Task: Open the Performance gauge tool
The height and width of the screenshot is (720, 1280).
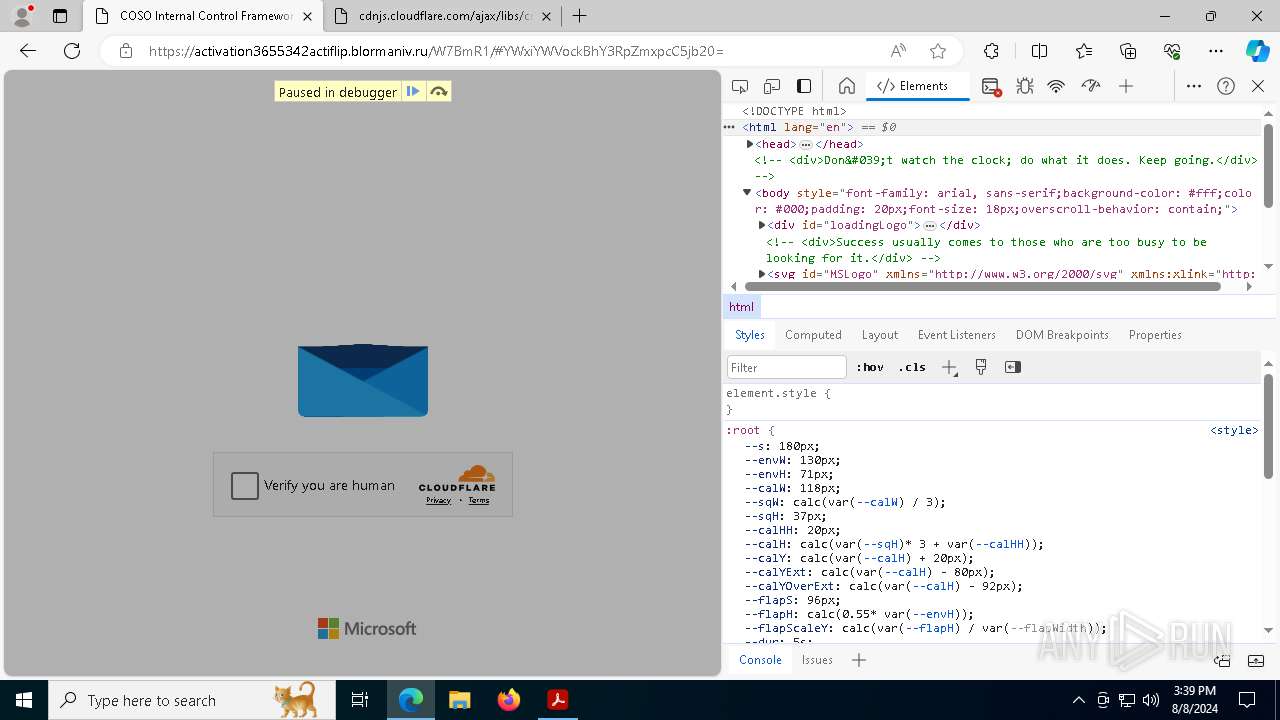Action: (x=1091, y=86)
